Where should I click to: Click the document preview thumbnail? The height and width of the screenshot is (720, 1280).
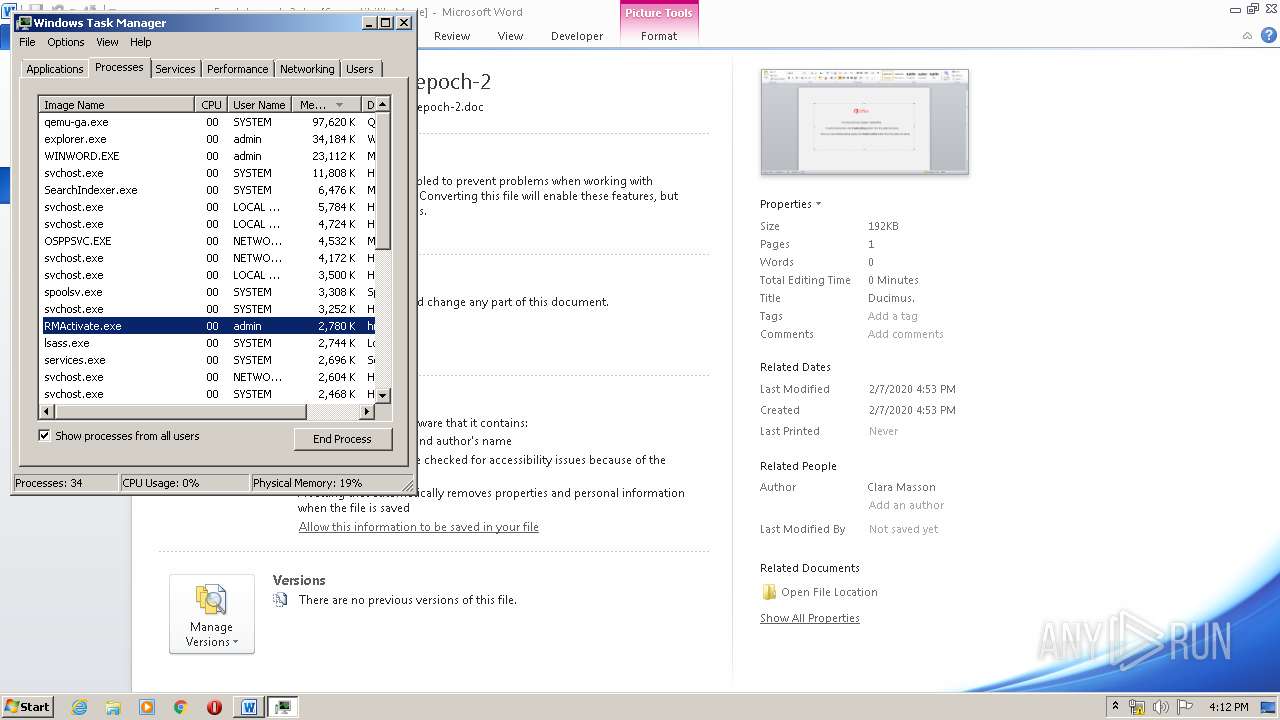864,122
